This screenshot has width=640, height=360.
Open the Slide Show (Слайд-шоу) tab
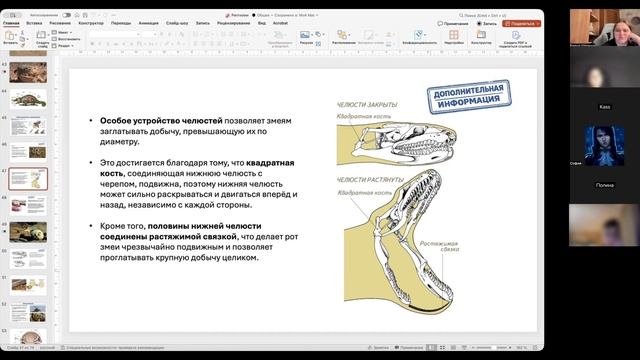[177, 23]
